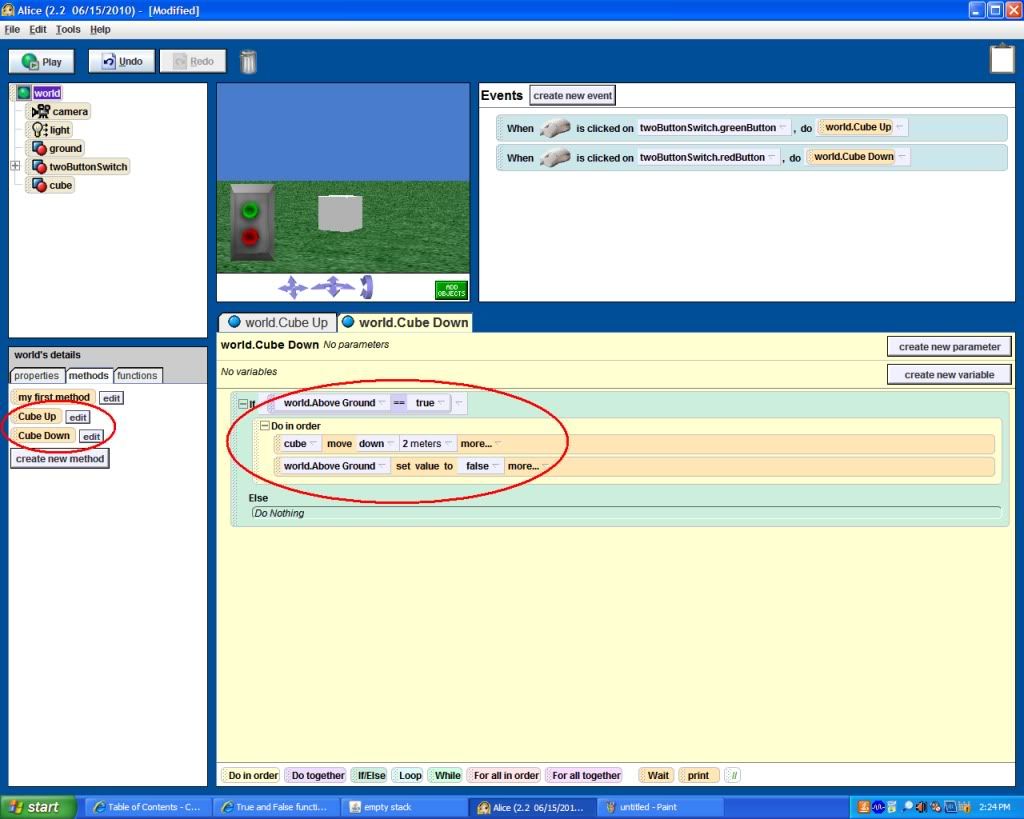Viewport: 1024px width, 819px height.
Task: Select the cube object in tree
Action: click(x=52, y=185)
